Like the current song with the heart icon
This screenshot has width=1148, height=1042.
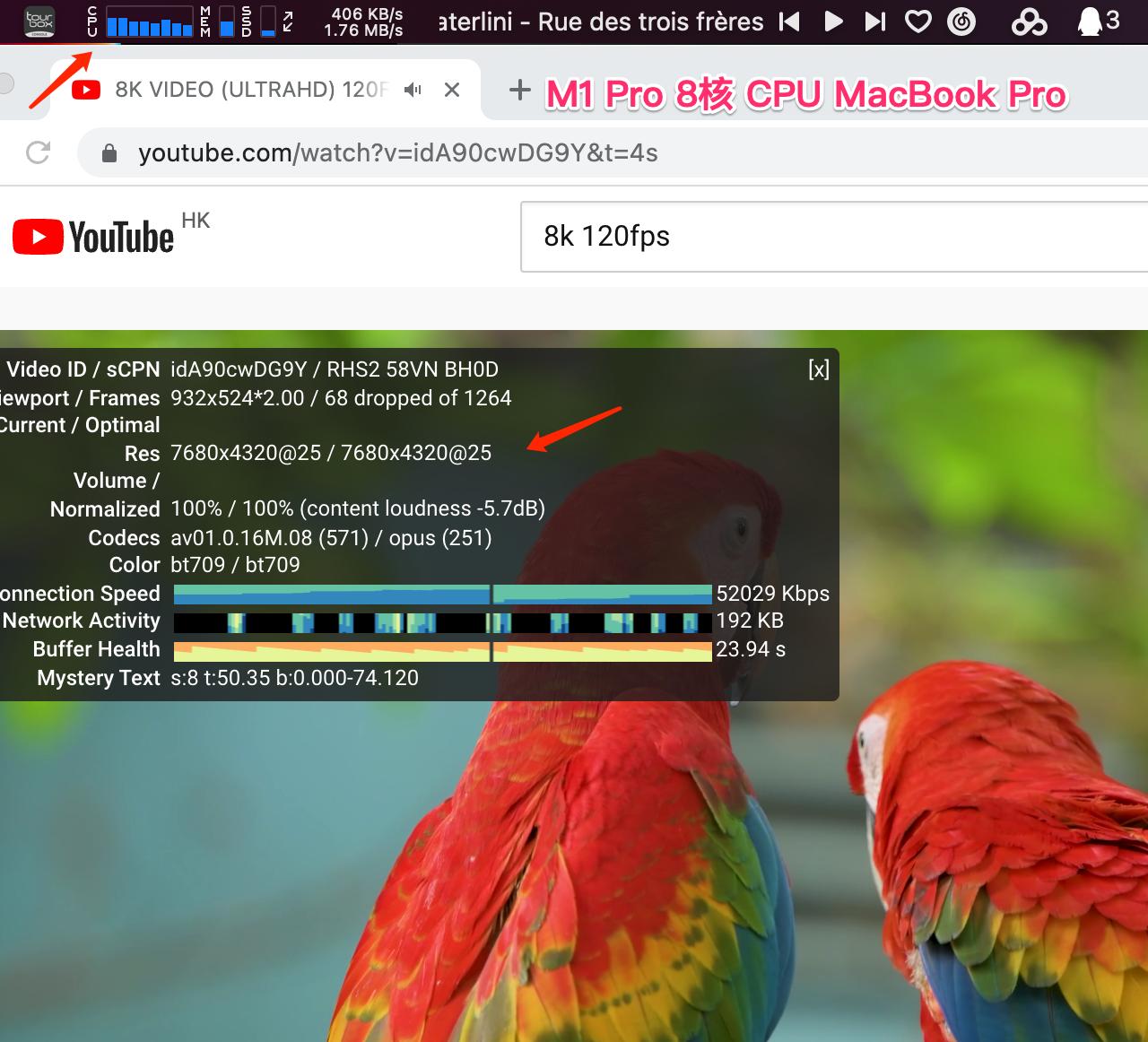click(918, 21)
